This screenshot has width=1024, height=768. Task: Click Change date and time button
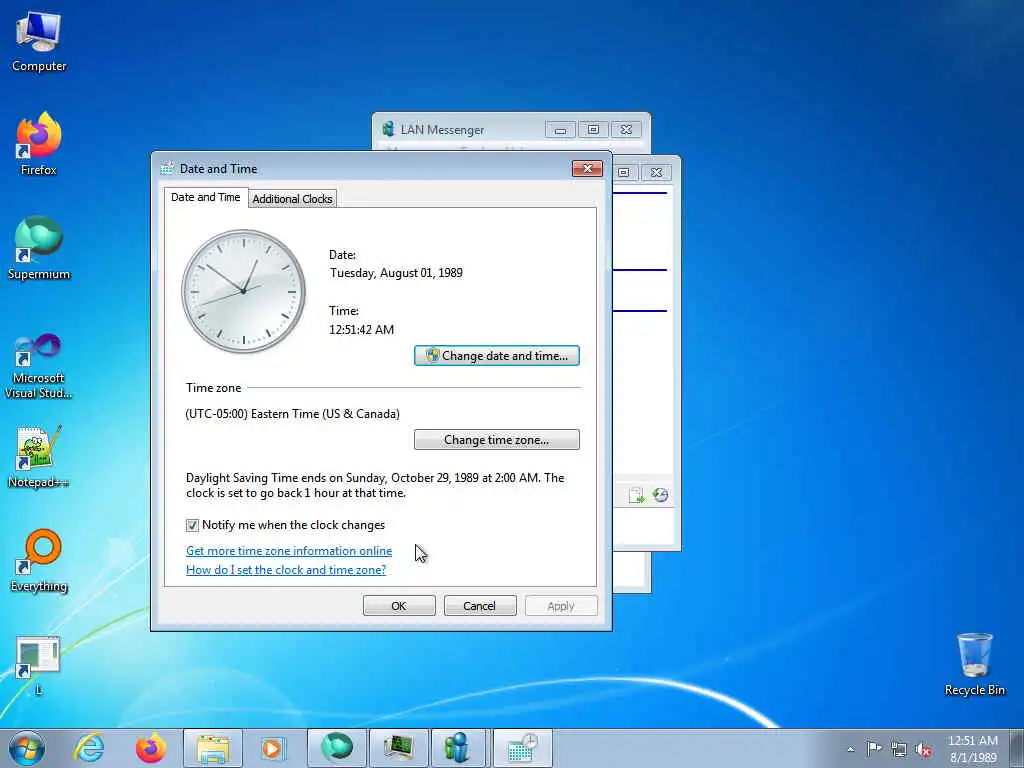(496, 356)
